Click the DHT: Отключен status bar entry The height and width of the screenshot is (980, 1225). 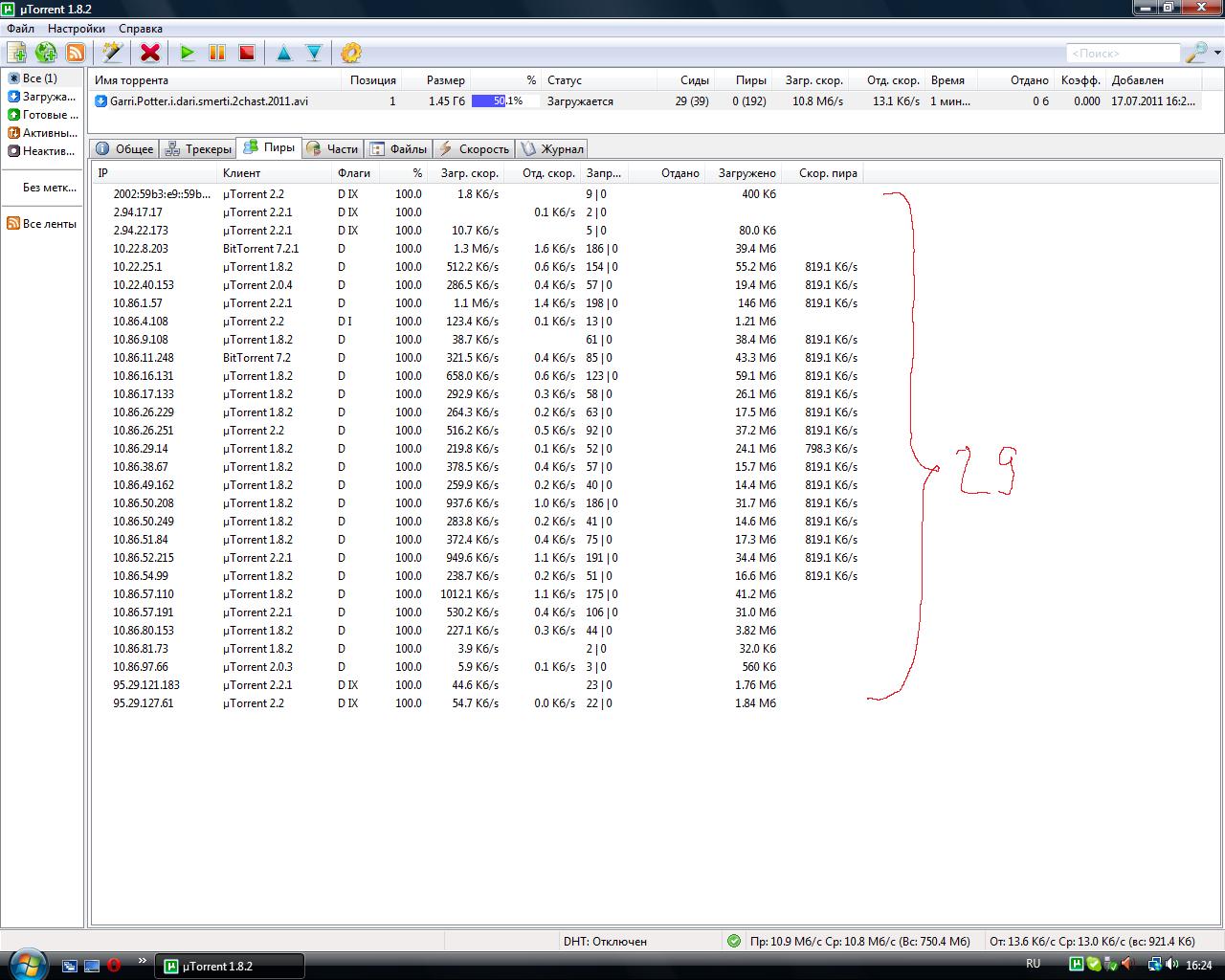(x=605, y=941)
